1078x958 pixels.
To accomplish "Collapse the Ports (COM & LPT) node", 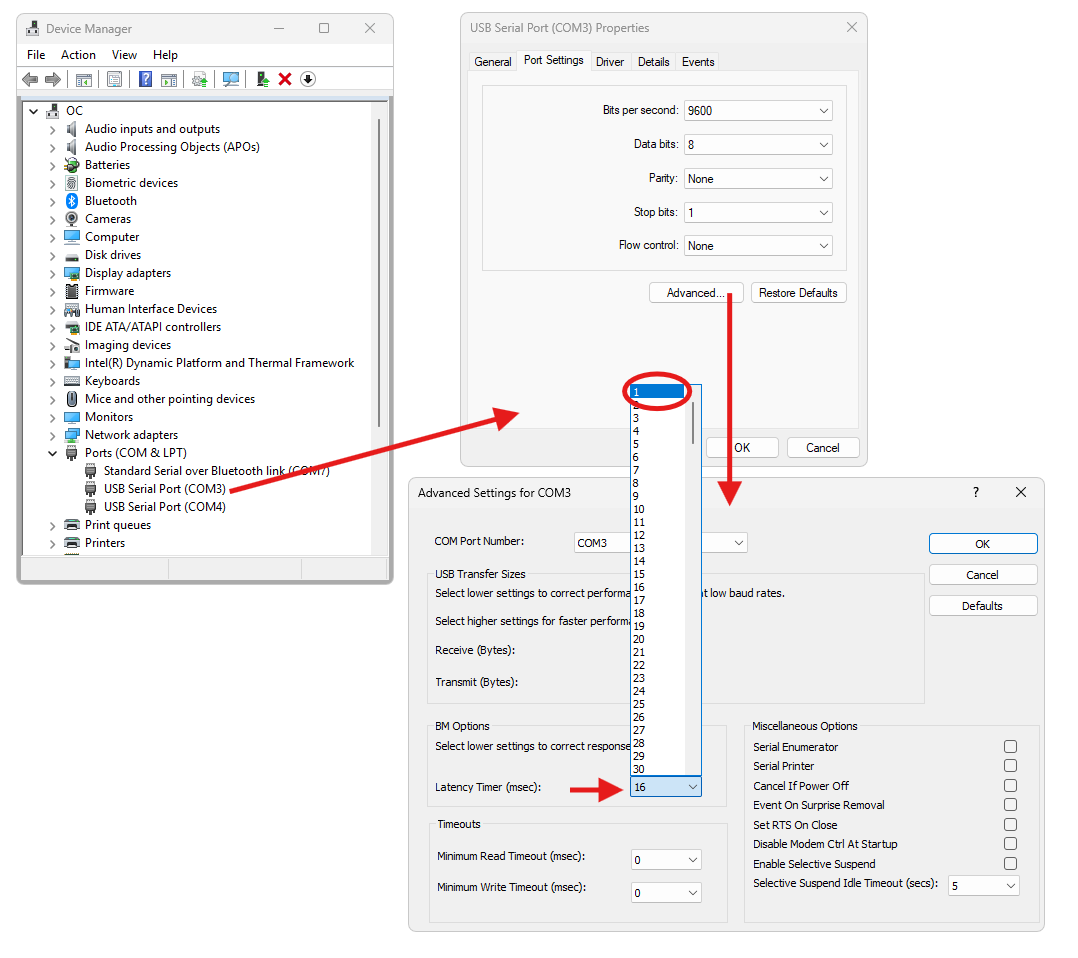I will pyautogui.click(x=52, y=453).
